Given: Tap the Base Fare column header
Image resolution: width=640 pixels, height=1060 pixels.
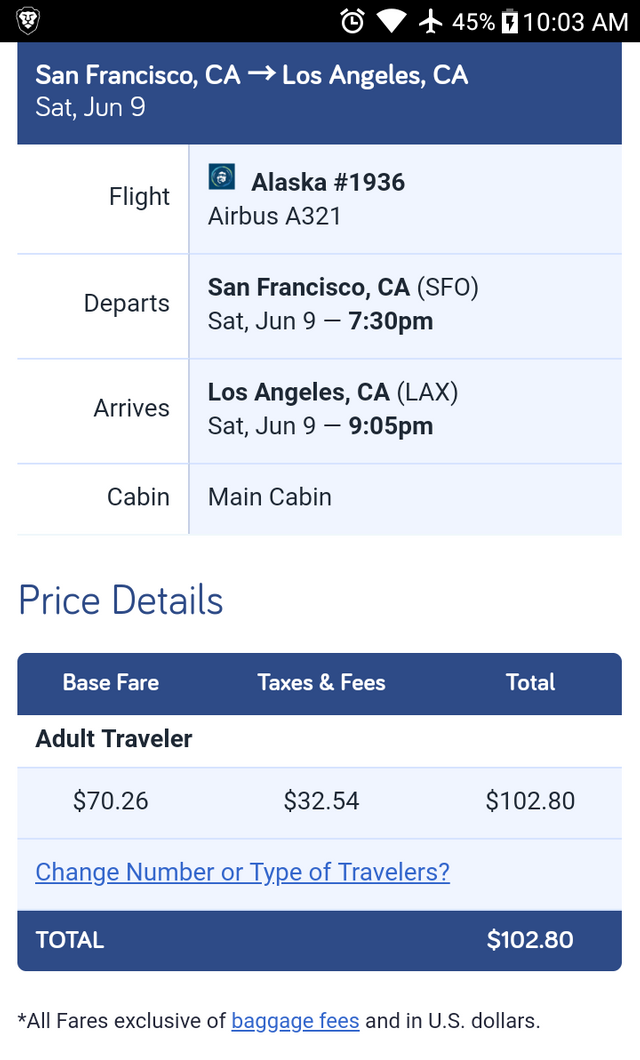Looking at the screenshot, I should click(x=111, y=683).
